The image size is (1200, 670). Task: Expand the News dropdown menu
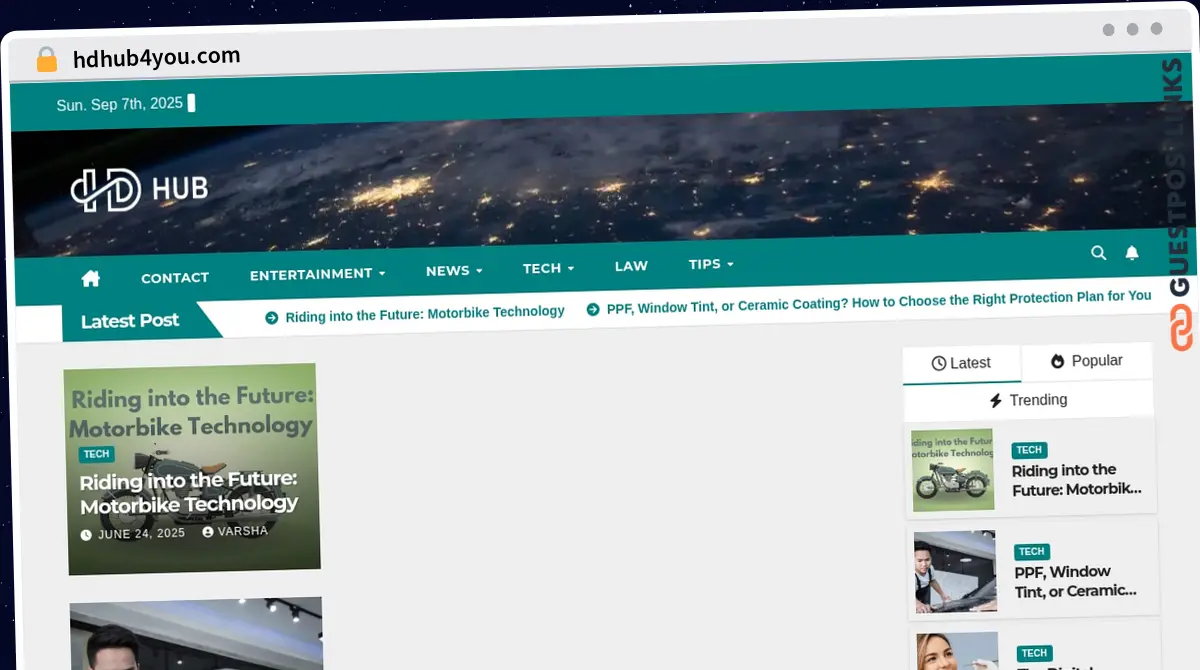point(453,271)
